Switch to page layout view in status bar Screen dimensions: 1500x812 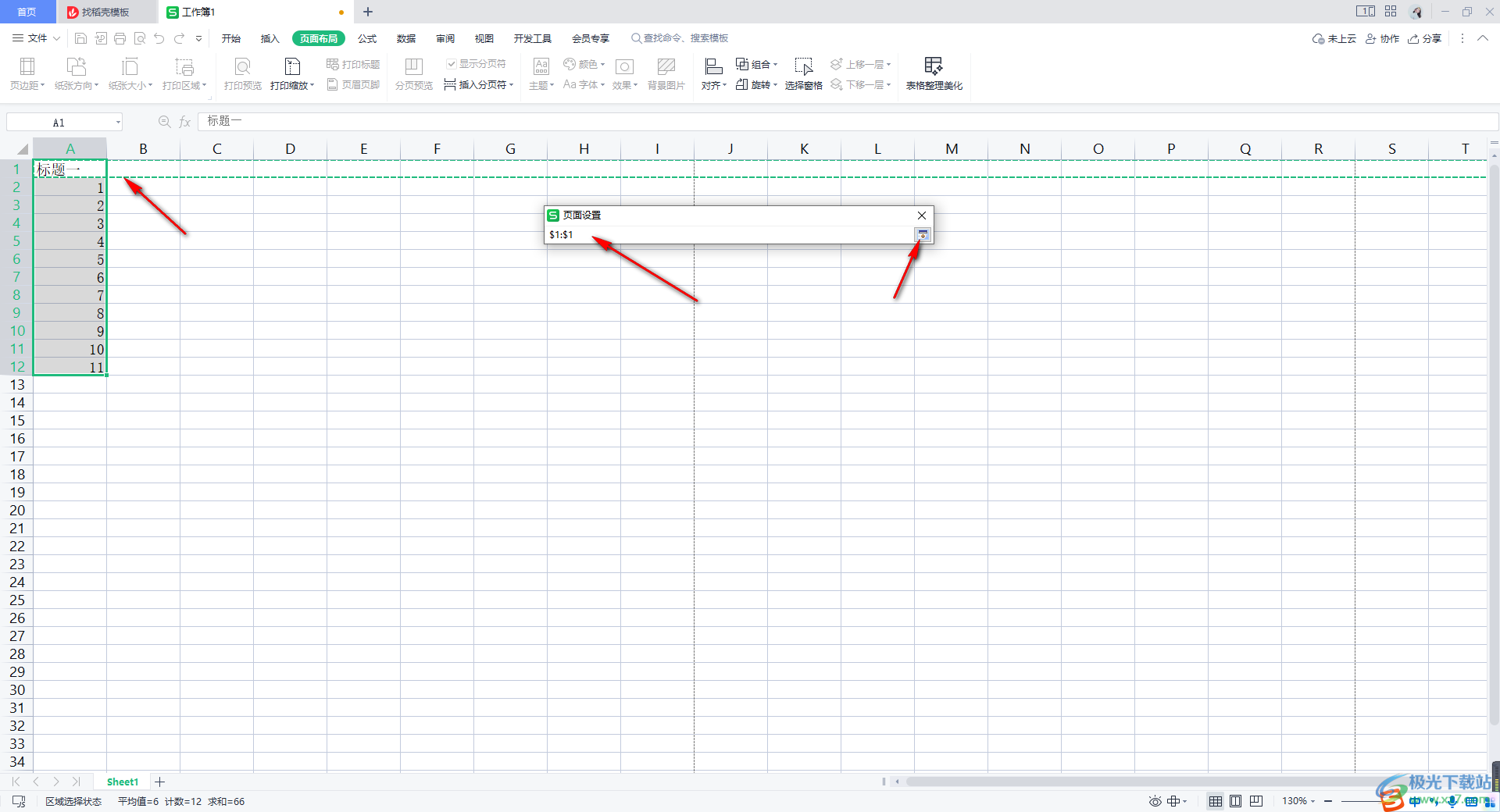[1236, 801]
